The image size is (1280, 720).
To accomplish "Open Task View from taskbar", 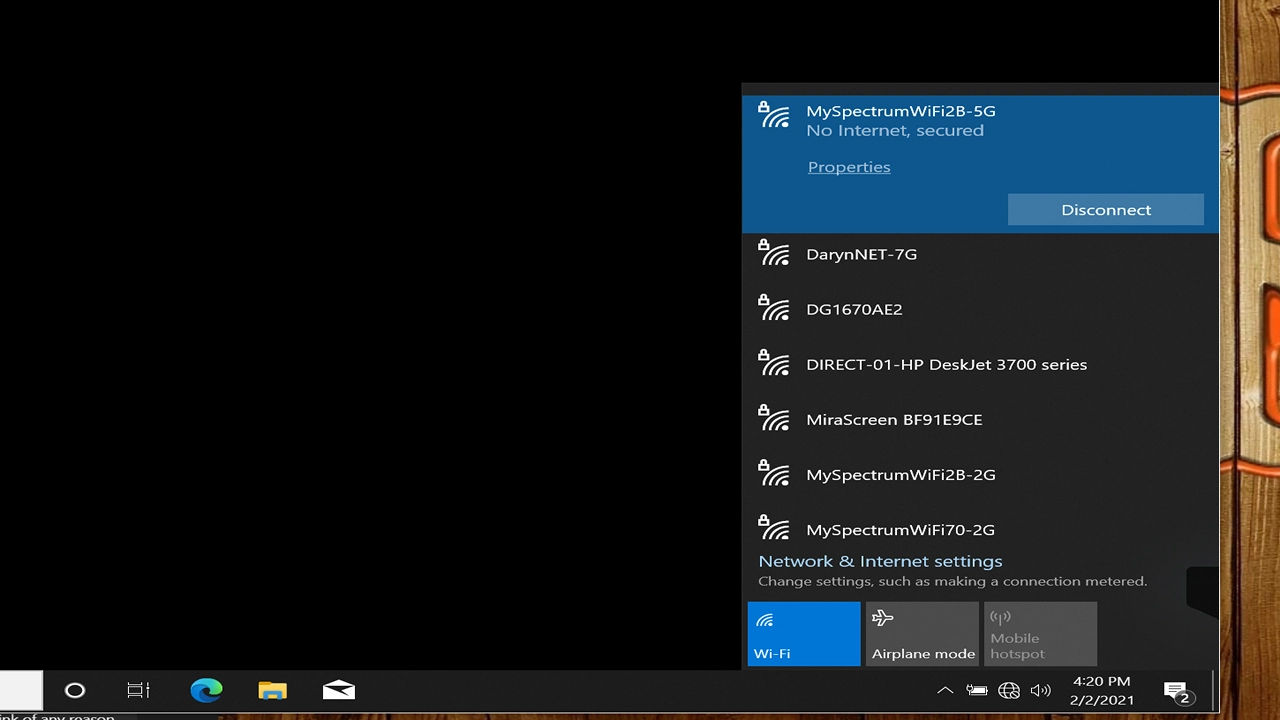I will pos(138,690).
